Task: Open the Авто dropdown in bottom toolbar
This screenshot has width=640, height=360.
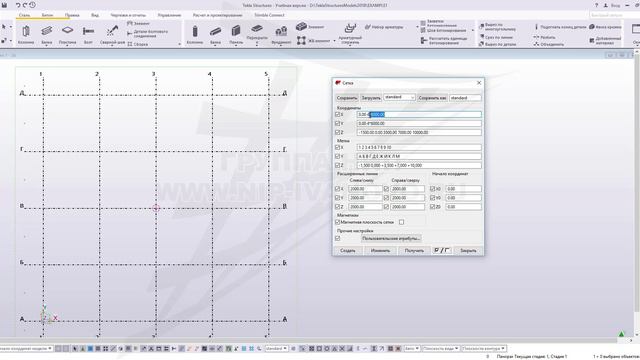Action: click(412, 349)
